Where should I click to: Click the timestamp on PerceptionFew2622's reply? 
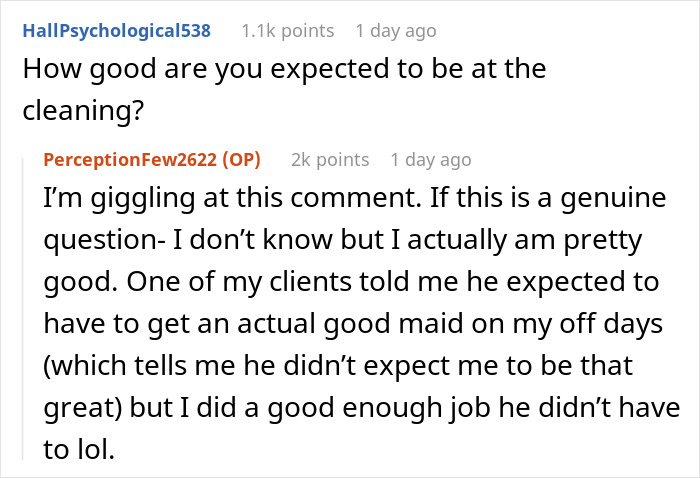click(x=431, y=160)
